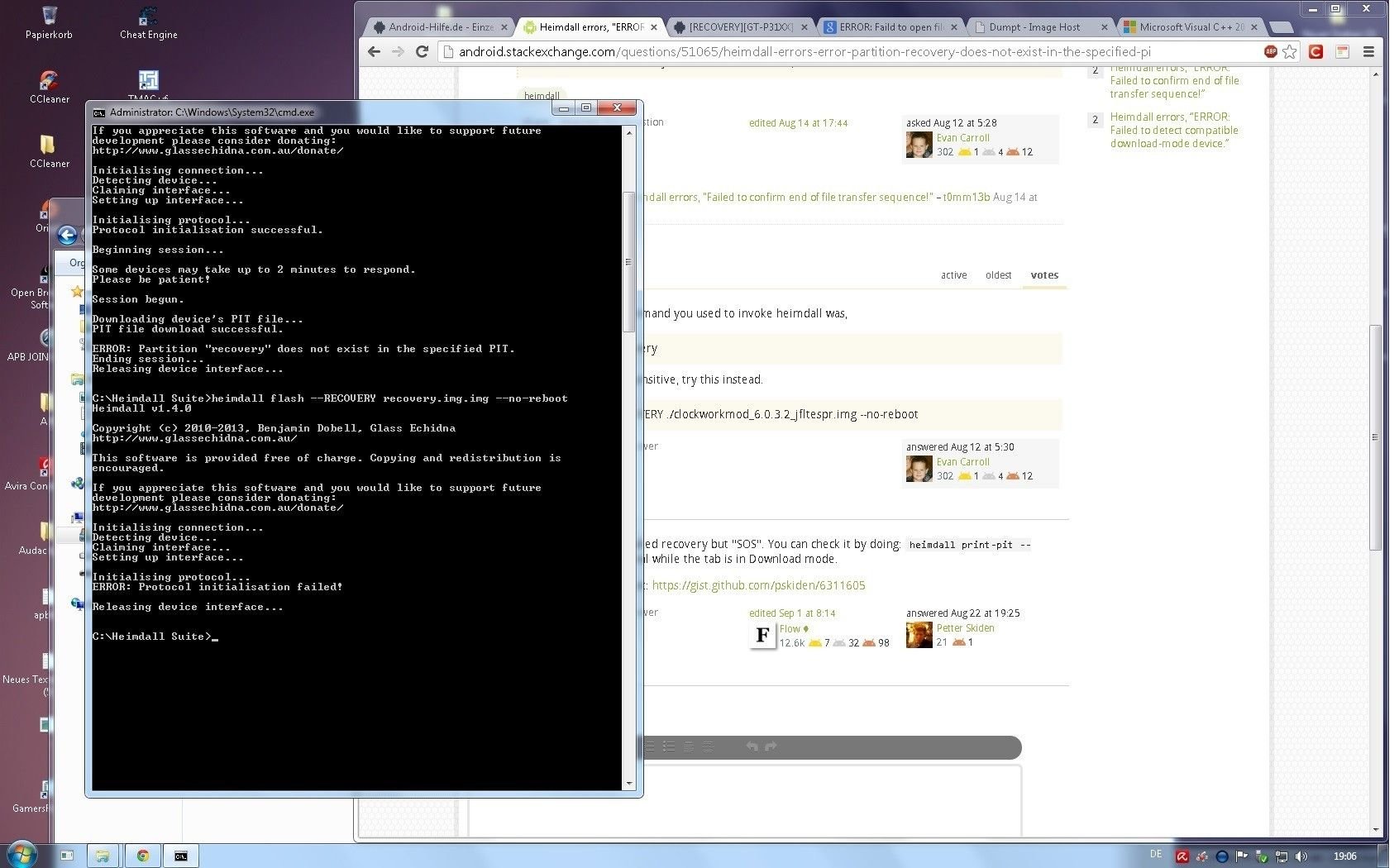This screenshot has width=1399, height=868.
Task: Click the red C extension icon in Chrome
Action: tap(1316, 51)
